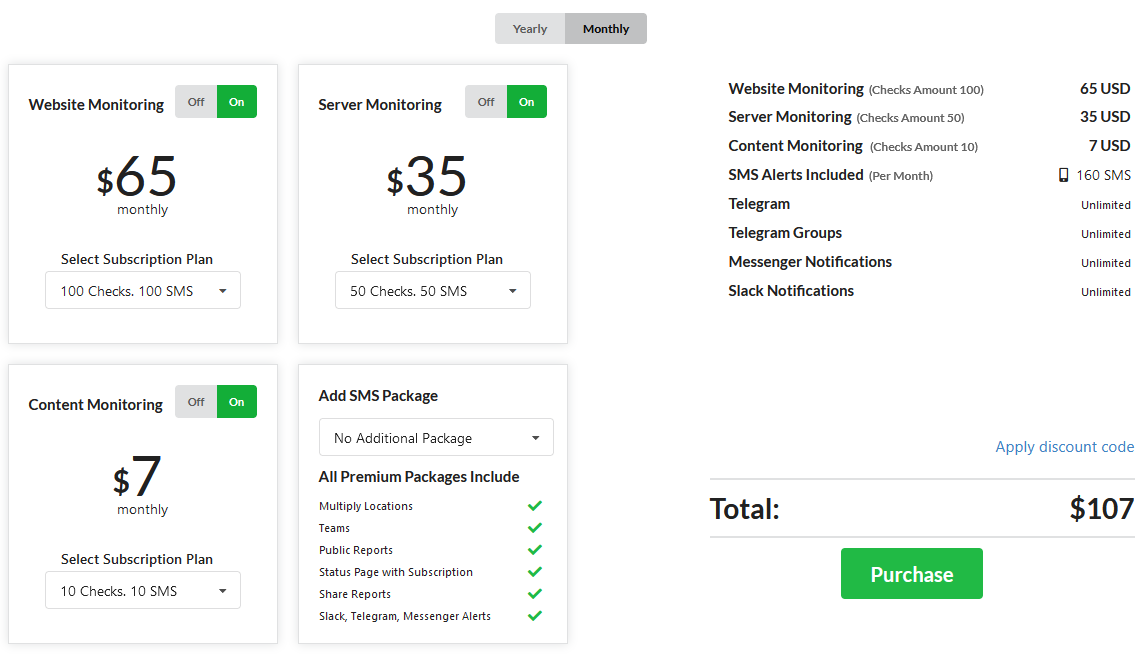Click the $107 total amount
Viewport: 1146px width, 658px height.
click(x=1102, y=508)
